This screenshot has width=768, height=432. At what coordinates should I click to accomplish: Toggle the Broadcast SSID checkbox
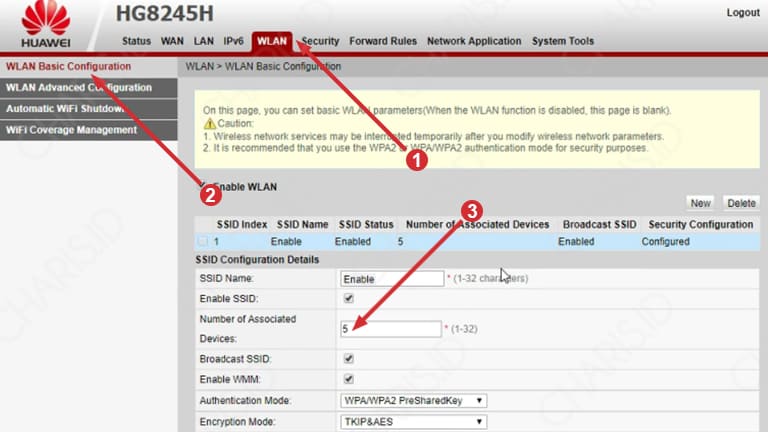click(x=348, y=359)
